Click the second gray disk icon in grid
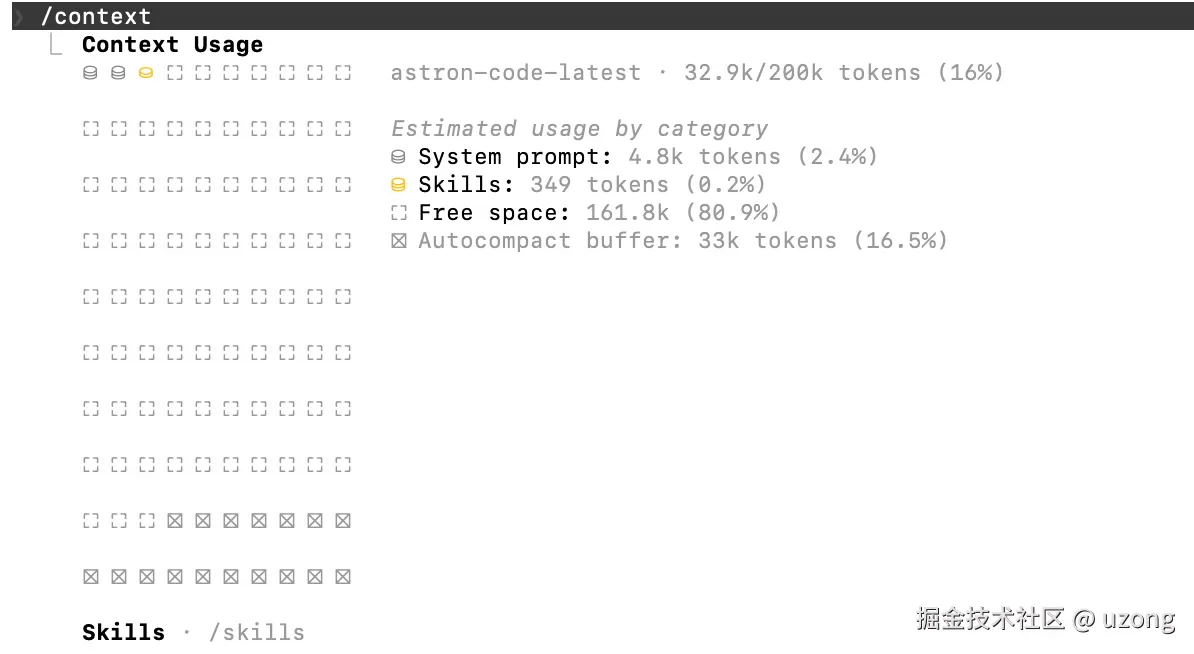The height and width of the screenshot is (654, 1194). pyautogui.click(x=118, y=73)
